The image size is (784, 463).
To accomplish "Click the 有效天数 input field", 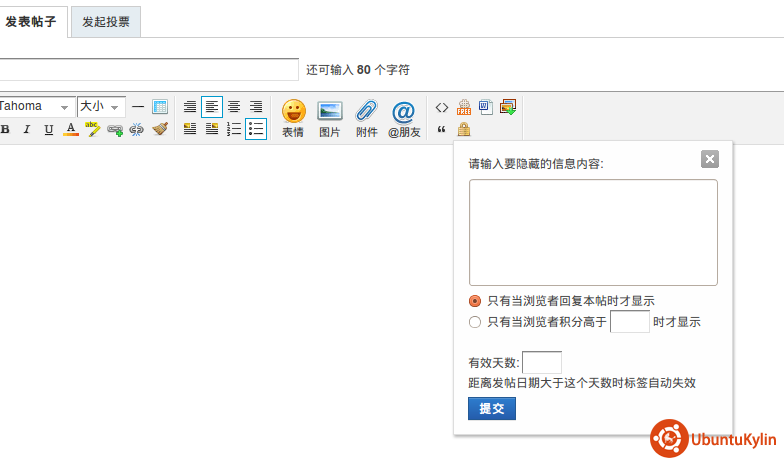I will pos(542,362).
